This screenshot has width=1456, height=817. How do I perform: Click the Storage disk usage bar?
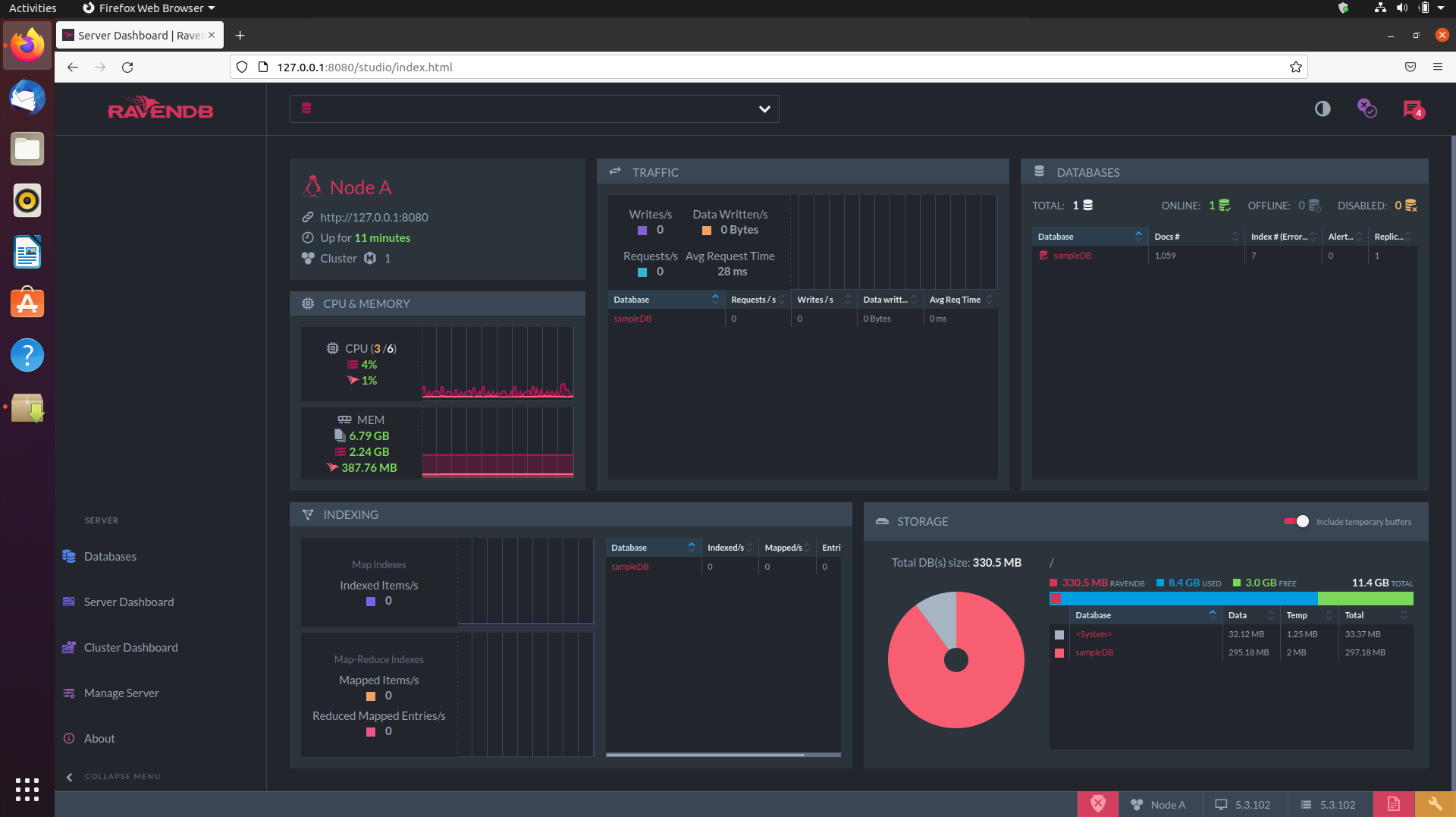point(1231,599)
